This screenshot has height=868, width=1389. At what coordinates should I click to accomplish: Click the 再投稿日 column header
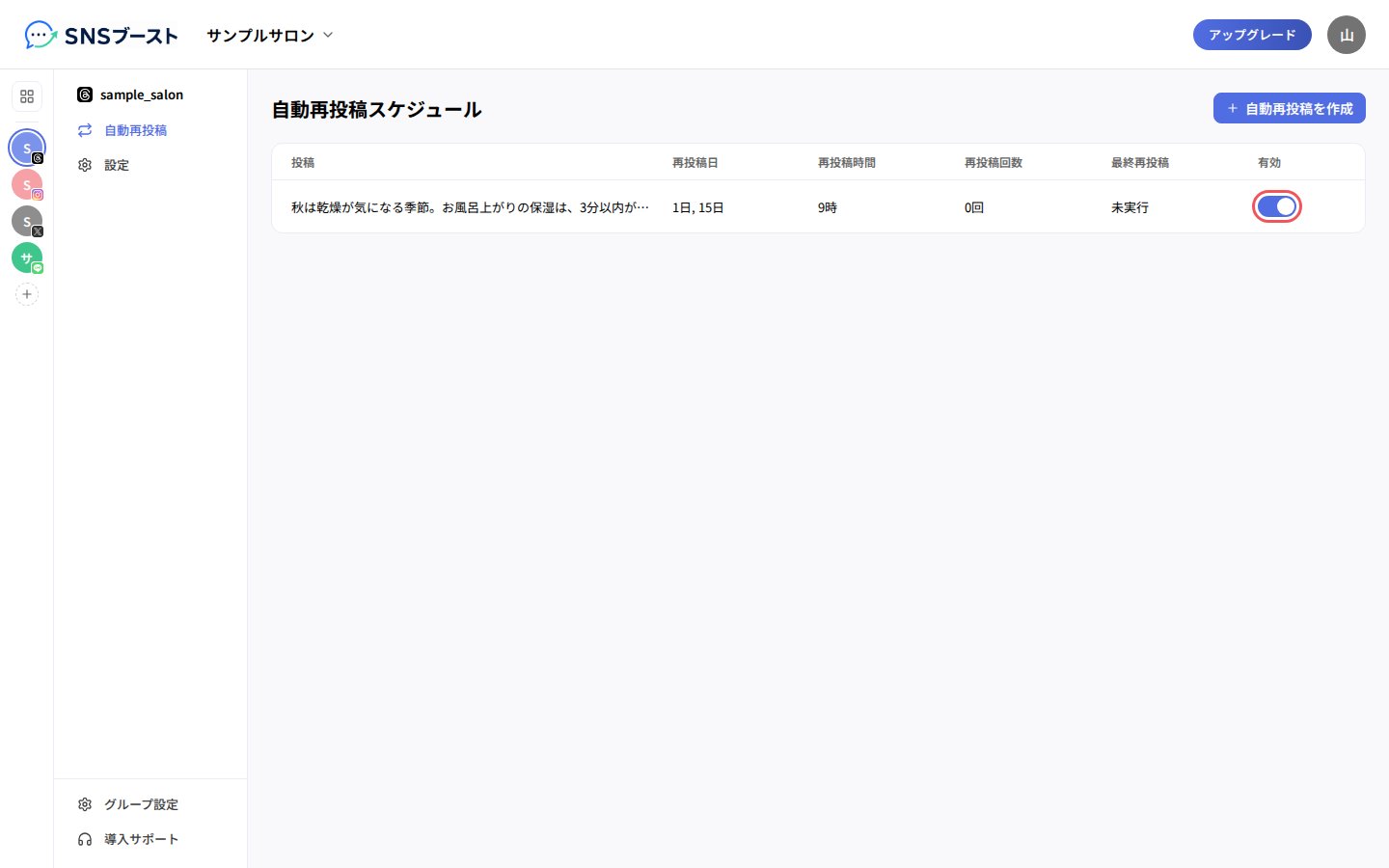pos(695,163)
